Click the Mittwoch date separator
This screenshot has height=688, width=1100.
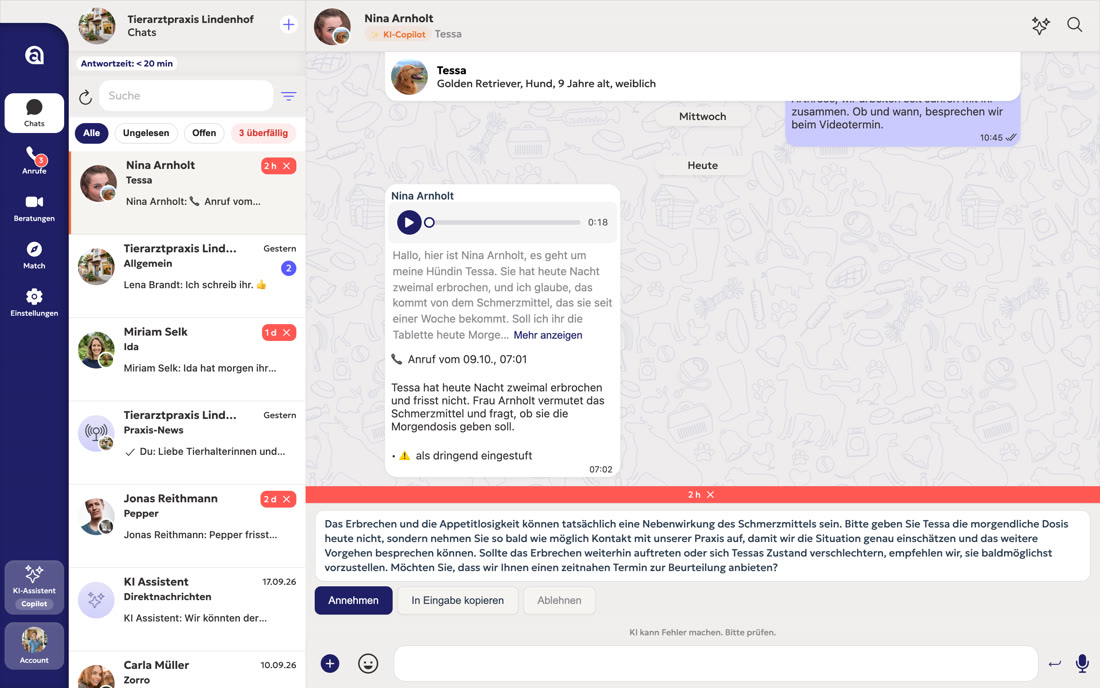click(702, 116)
